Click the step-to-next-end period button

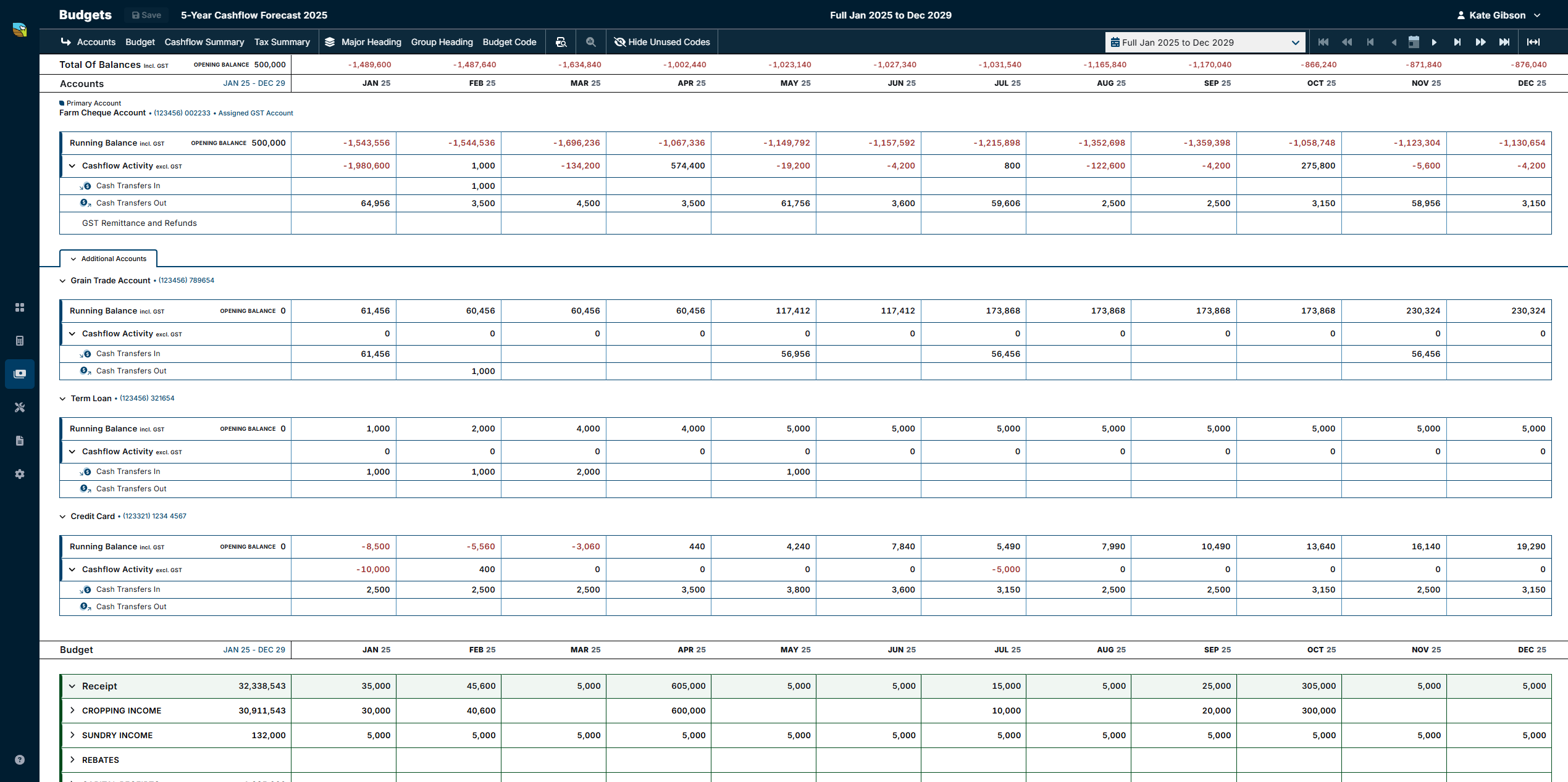tap(1457, 42)
